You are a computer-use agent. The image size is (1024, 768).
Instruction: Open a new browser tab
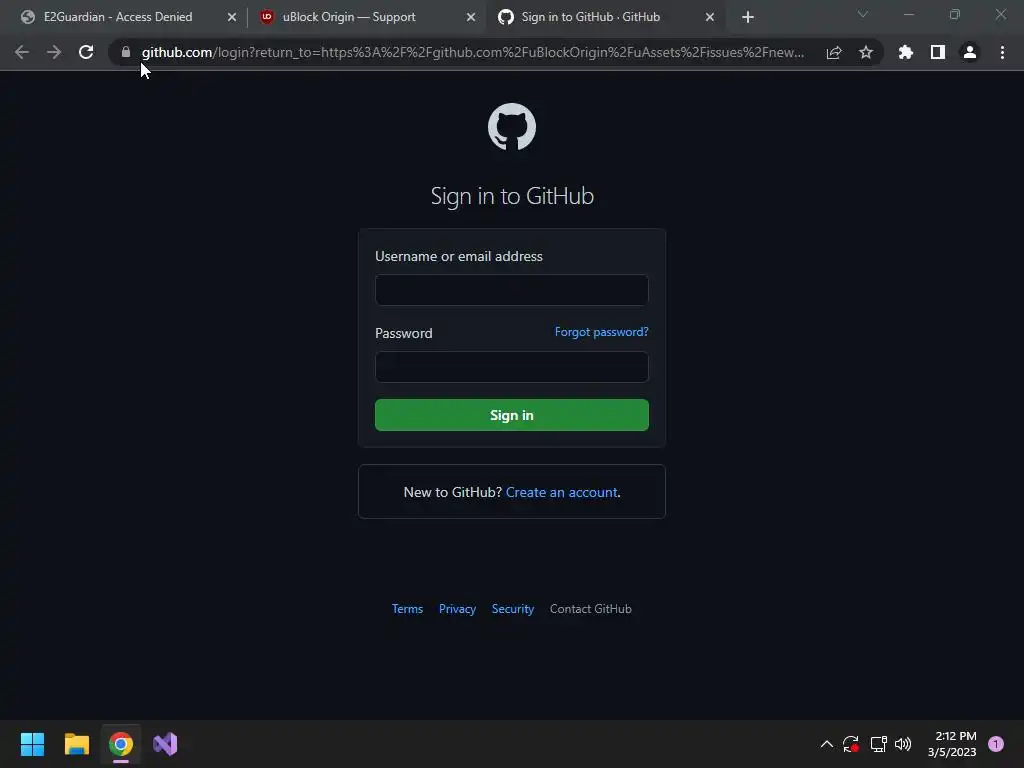coord(748,17)
